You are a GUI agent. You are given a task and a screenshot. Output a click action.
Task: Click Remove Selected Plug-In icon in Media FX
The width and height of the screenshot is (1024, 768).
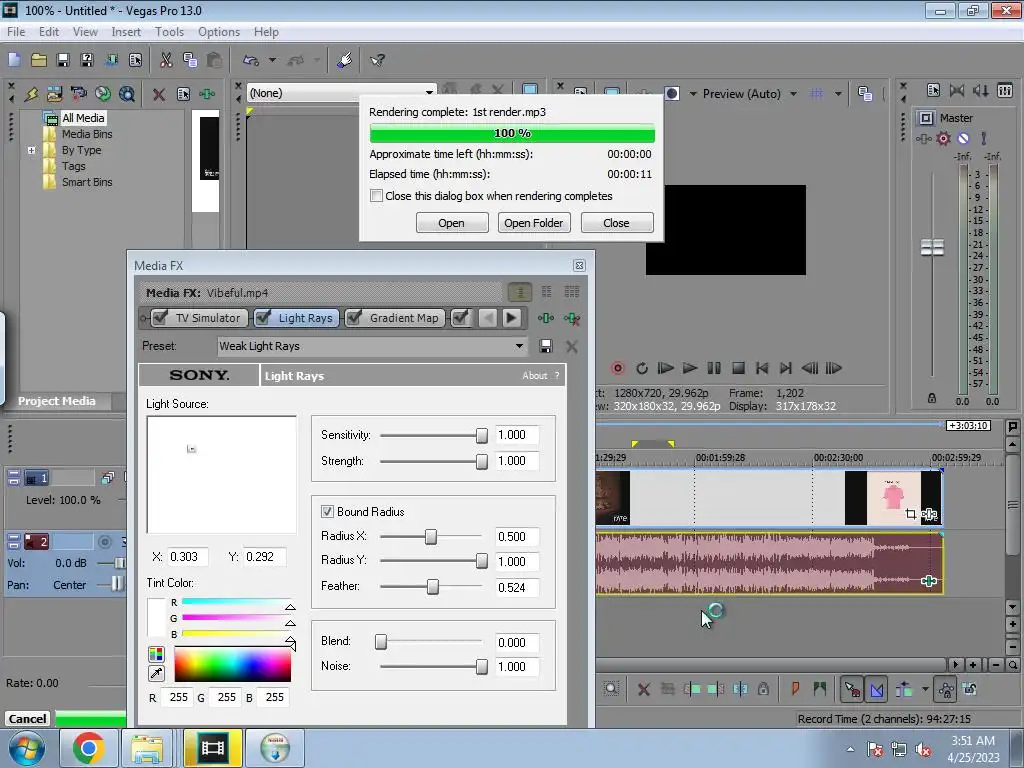572,318
